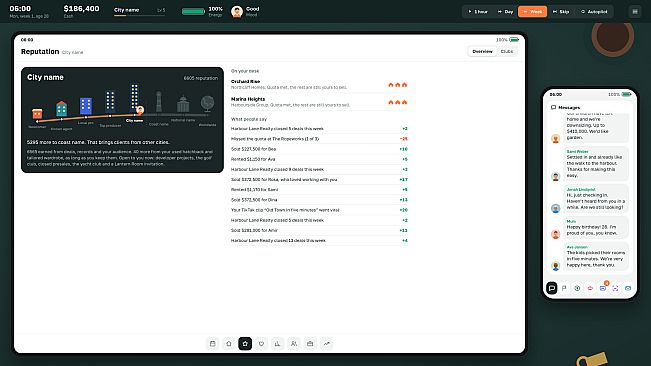The width and height of the screenshot is (651, 366).
Task: Open the Orchard Rise project entry
Action: [x=319, y=84]
